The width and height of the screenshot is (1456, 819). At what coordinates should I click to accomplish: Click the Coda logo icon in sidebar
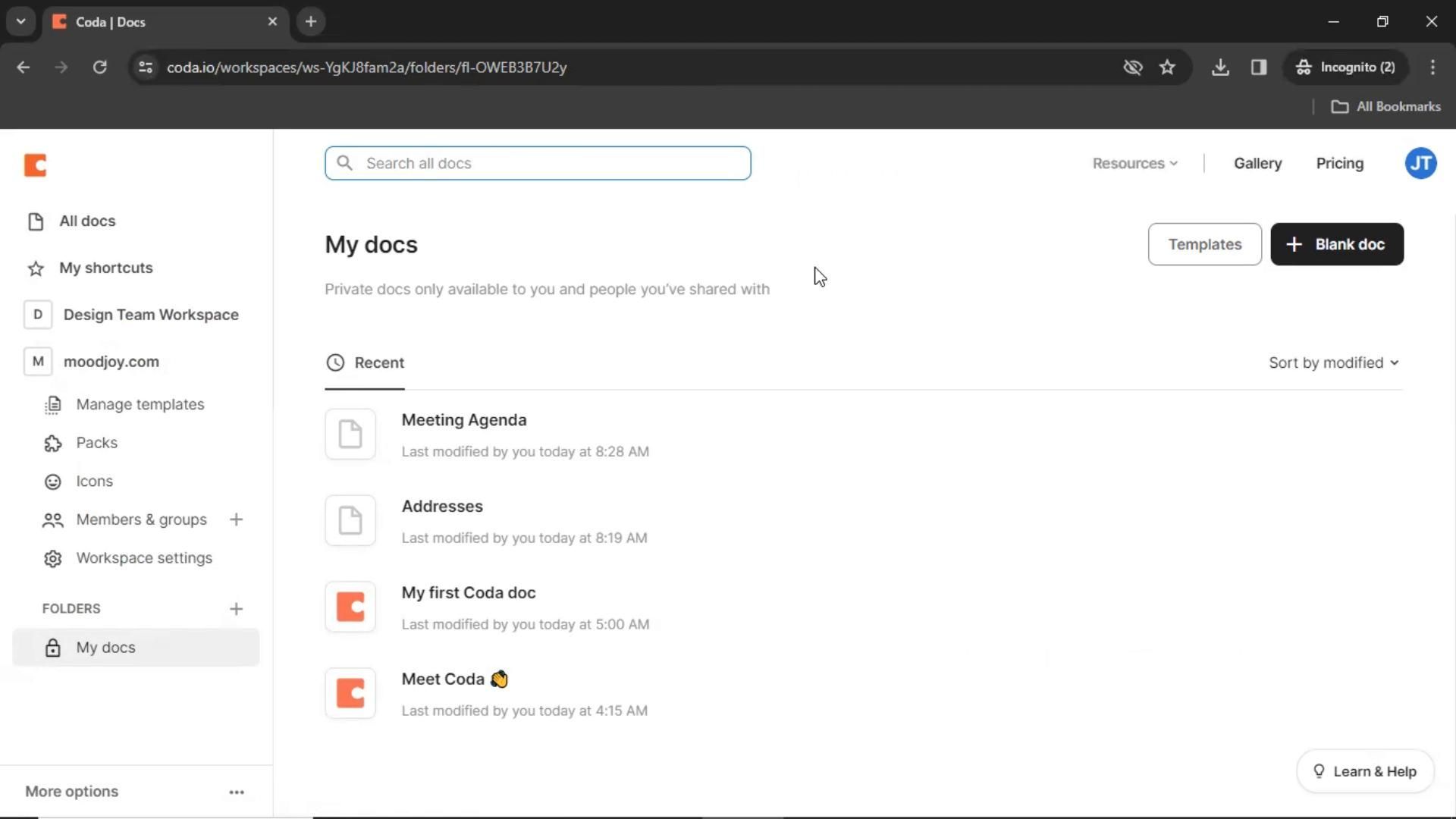click(35, 165)
